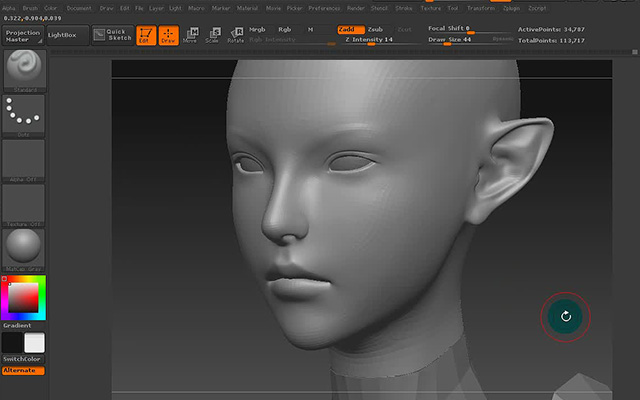
Task: Enable M material mode
Action: pos(311,30)
